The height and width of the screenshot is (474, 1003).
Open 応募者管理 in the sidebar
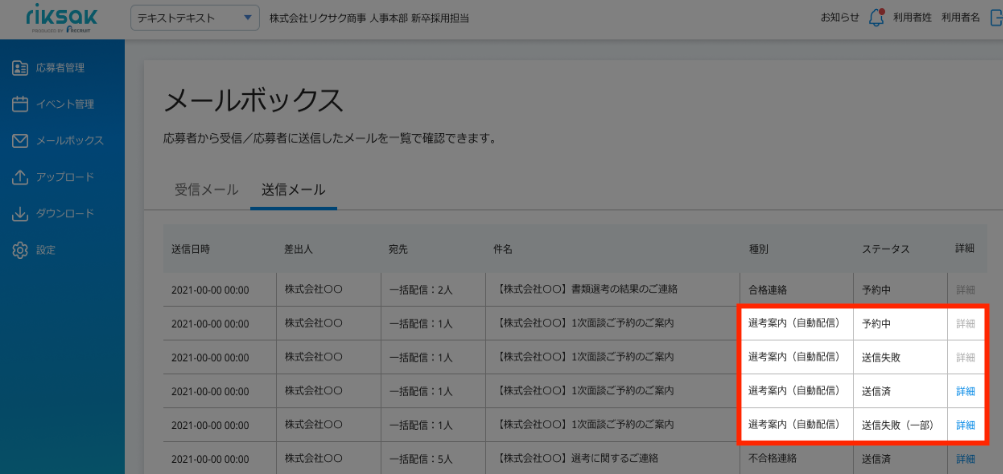[49, 68]
